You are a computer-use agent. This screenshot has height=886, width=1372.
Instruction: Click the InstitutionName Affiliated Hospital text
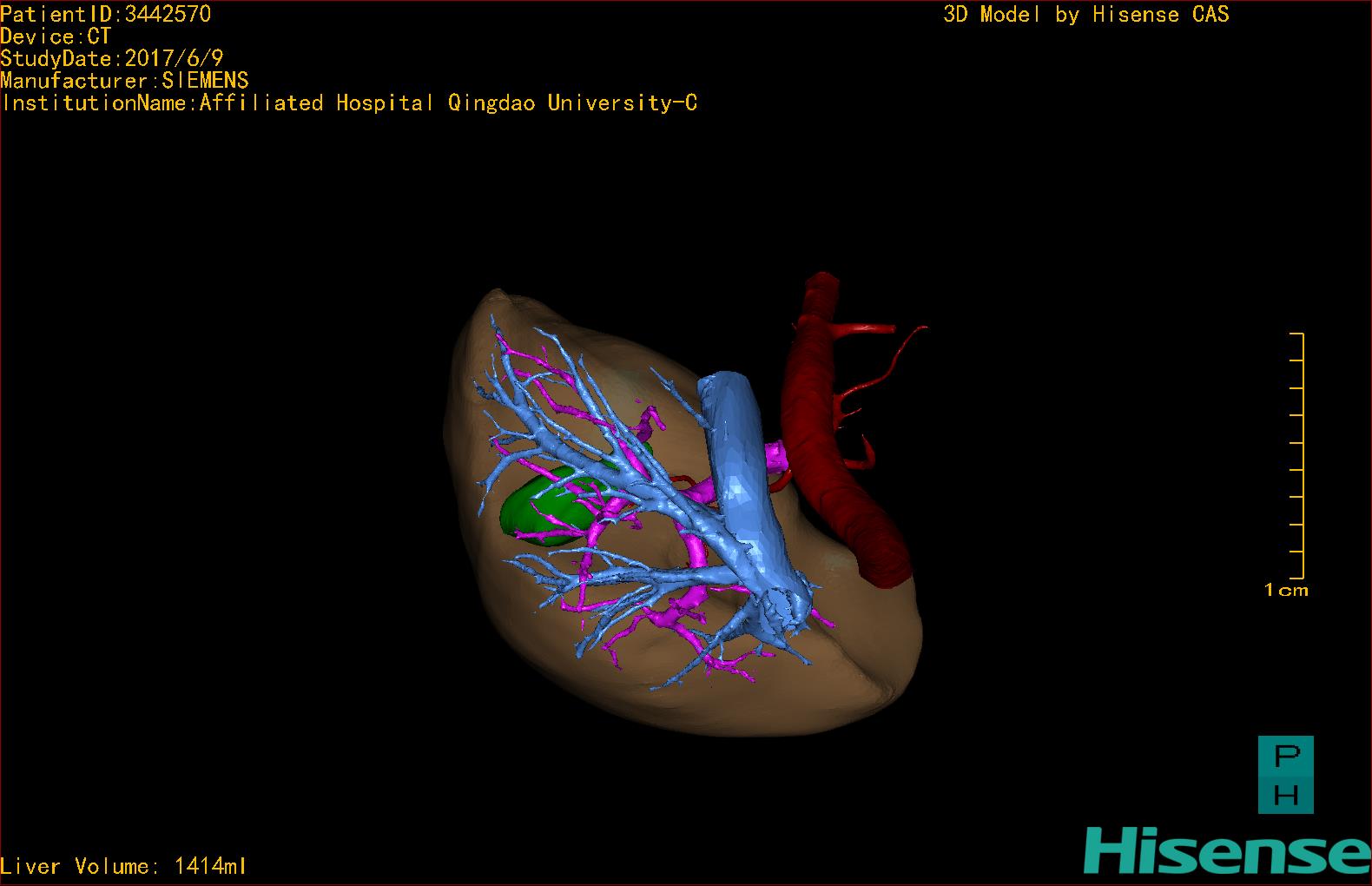click(349, 103)
